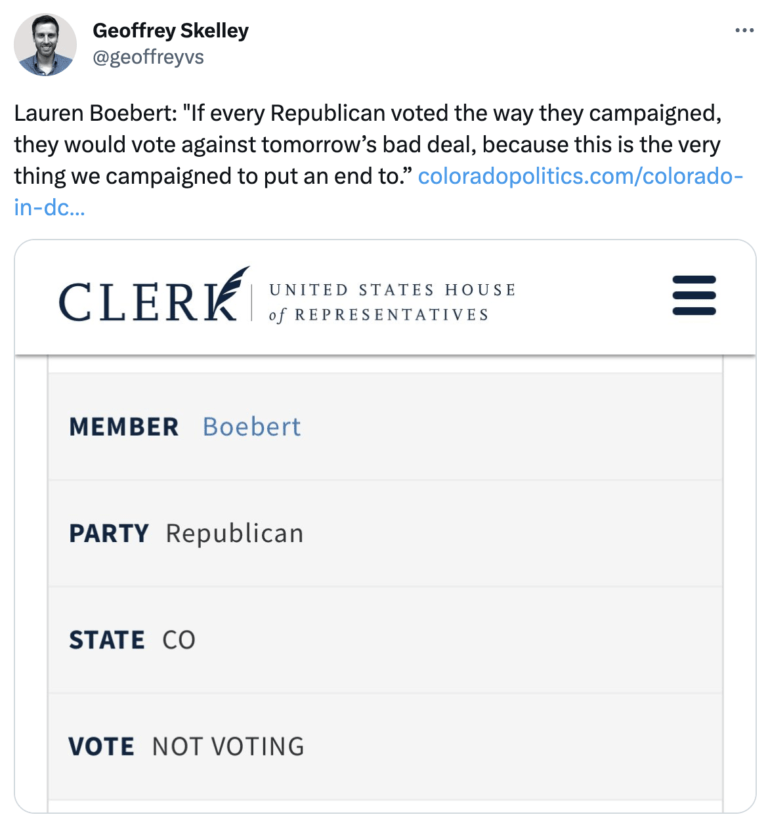Follow the coloradopolitics.com link

pyautogui.click(x=580, y=177)
